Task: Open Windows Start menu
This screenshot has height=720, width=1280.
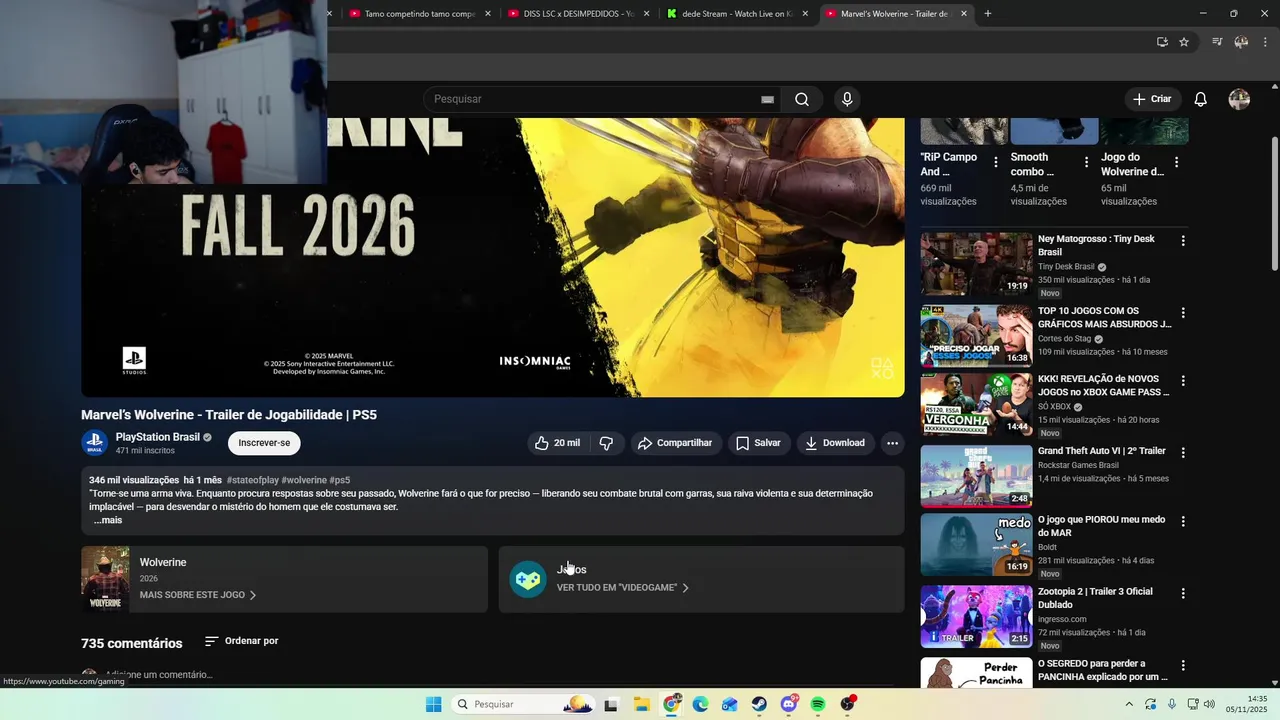Action: (433, 704)
